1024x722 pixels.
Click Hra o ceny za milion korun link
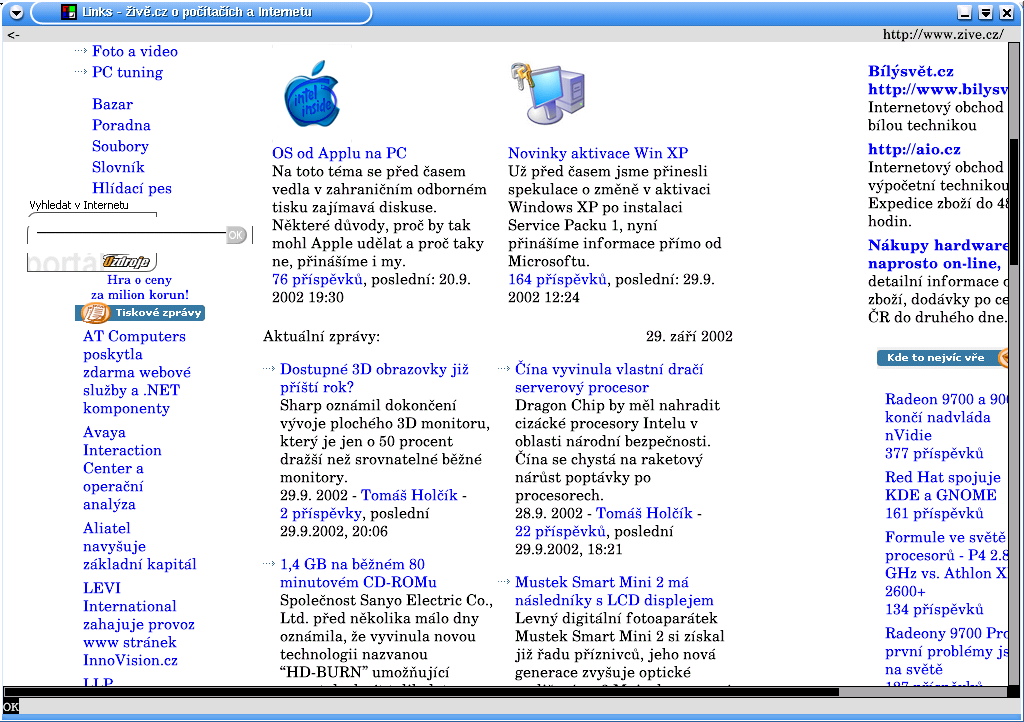140,287
